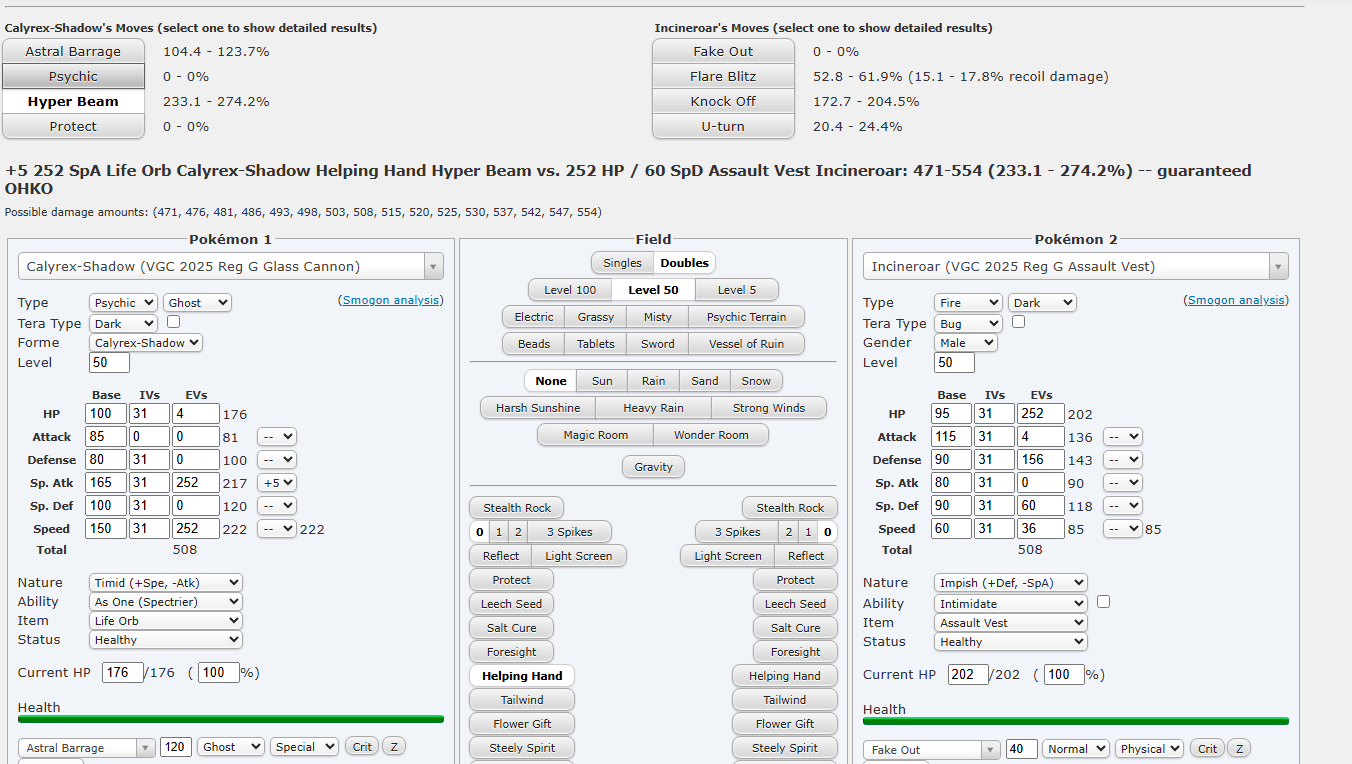Screen dimensions: 1352x764
Task: Edit Calyrex-Shadow's Speed EVs field
Action: coord(197,529)
